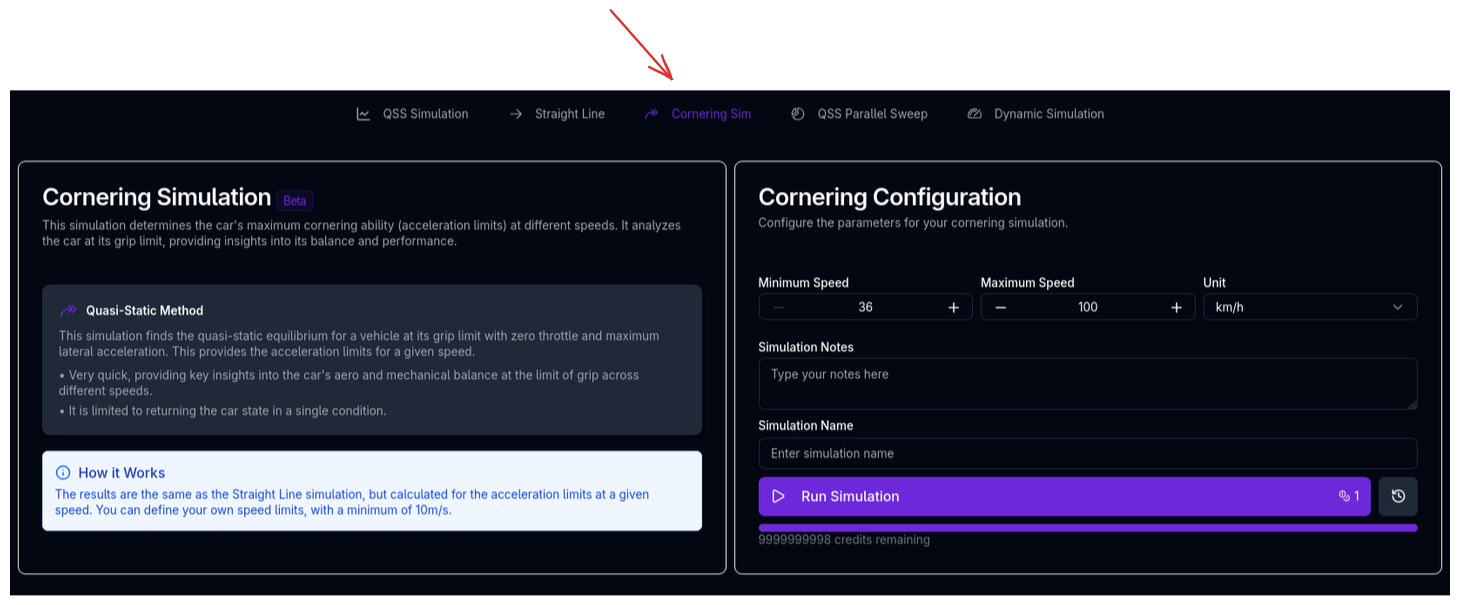Viewport: 1460px width, 605px height.
Task: Click the Simulation Notes text area
Action: (1087, 383)
